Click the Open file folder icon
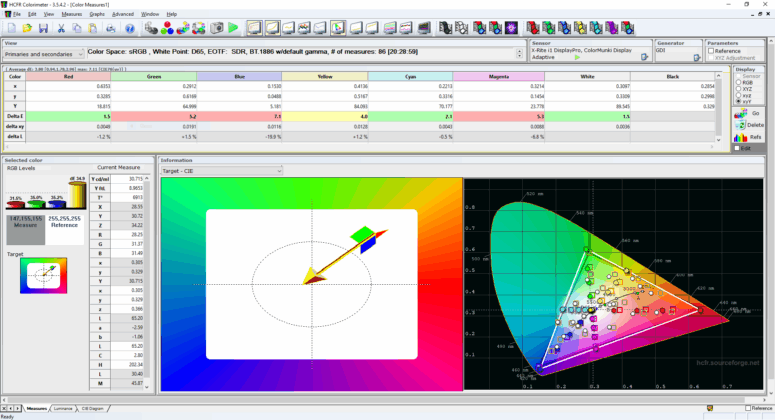 coord(27,28)
